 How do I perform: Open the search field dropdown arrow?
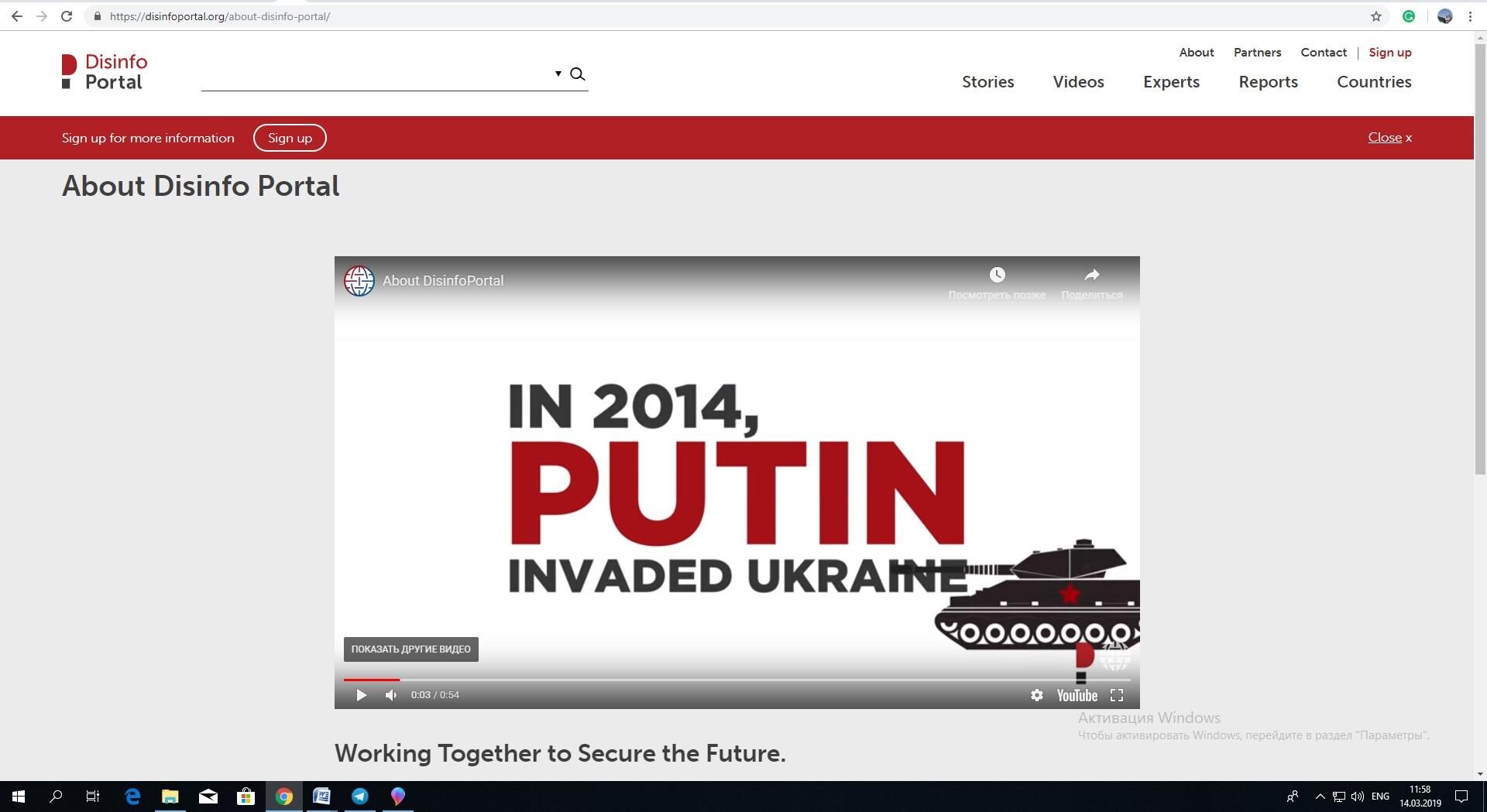click(x=558, y=74)
